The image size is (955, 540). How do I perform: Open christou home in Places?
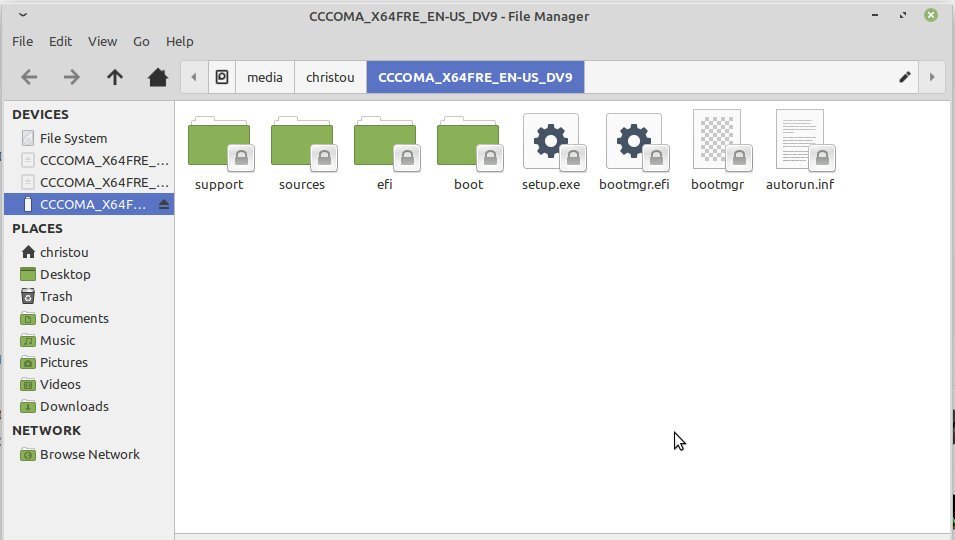89,252
